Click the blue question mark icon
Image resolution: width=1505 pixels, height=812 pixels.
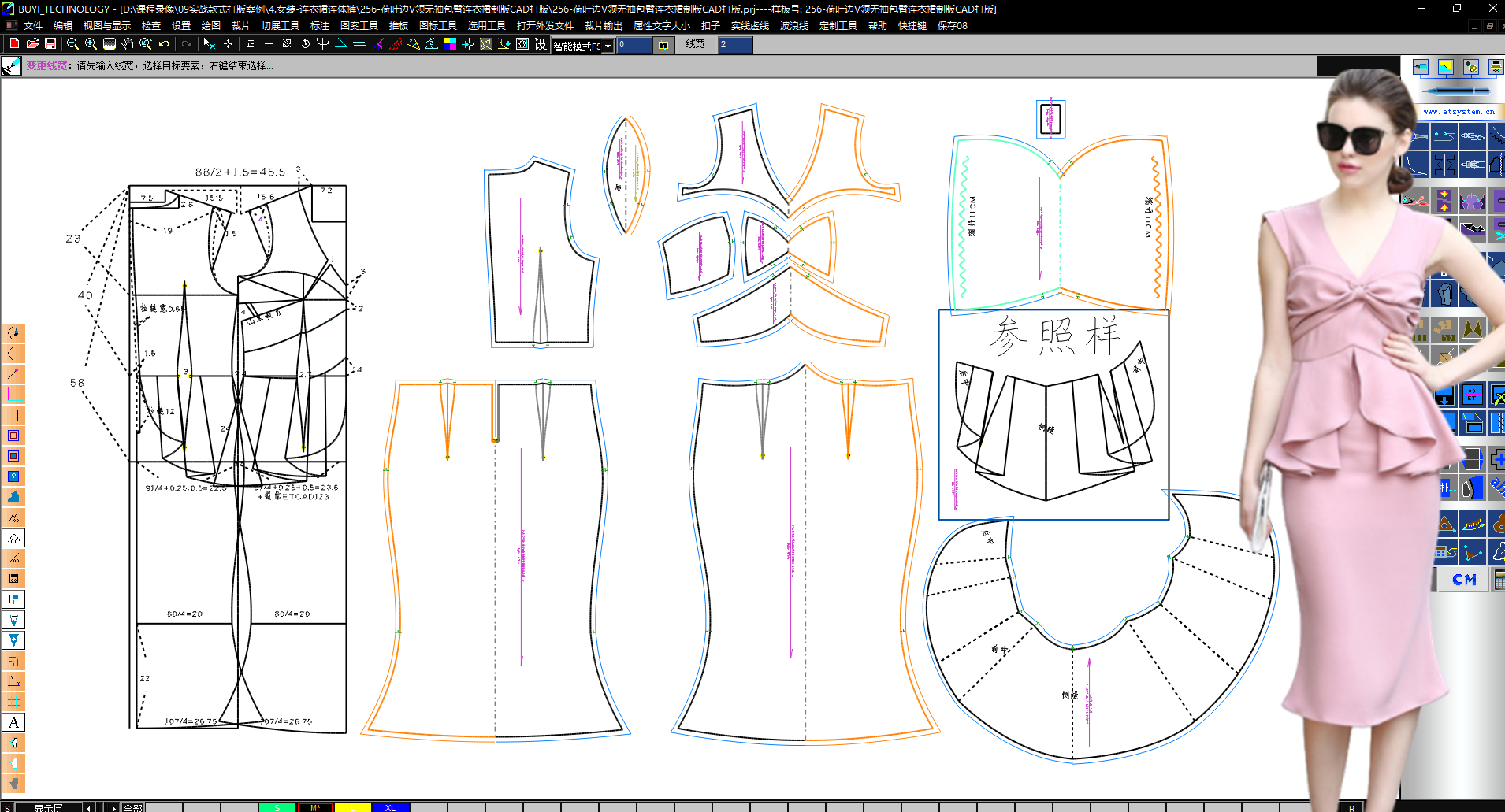click(x=13, y=476)
